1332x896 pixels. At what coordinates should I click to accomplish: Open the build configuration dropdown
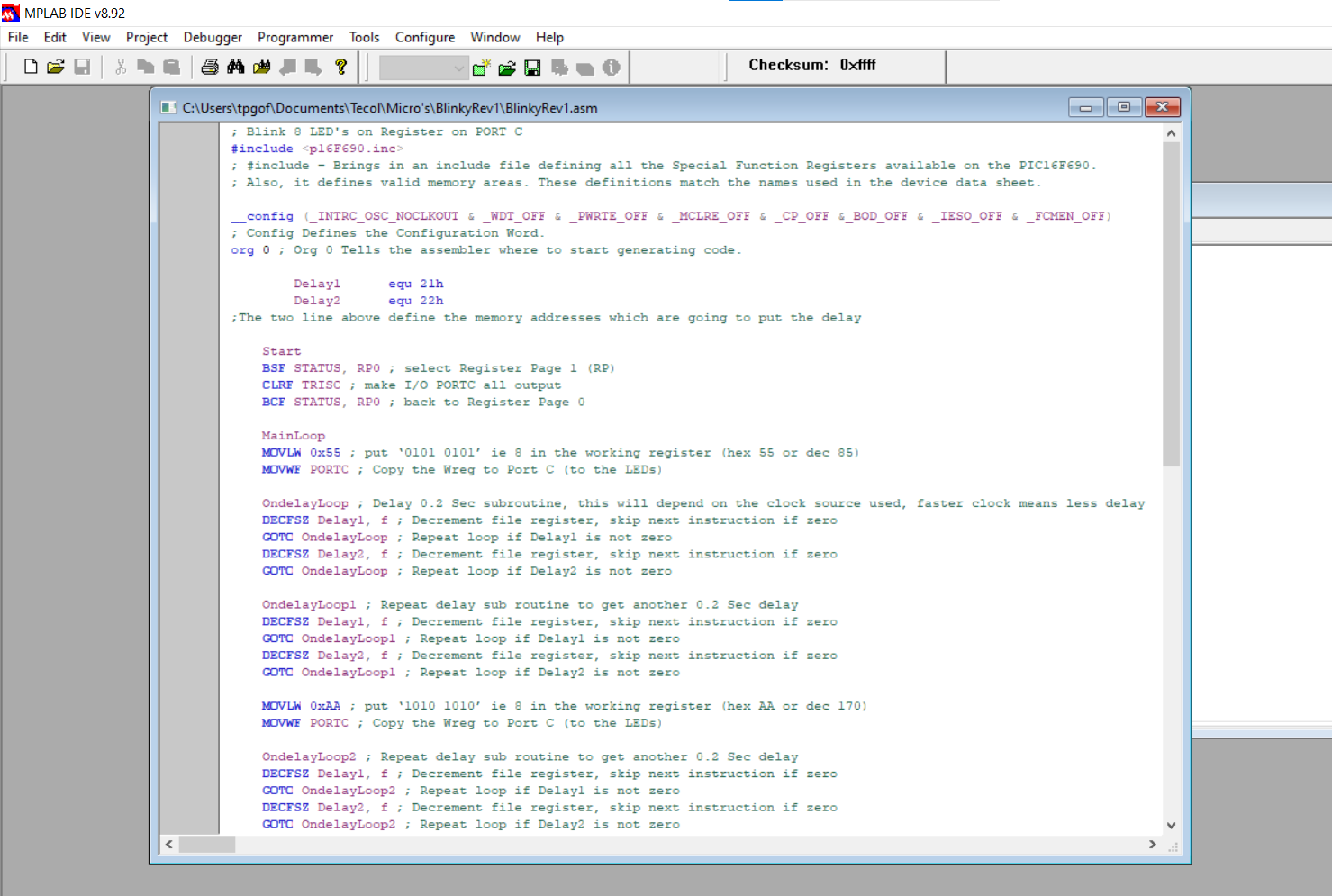coord(423,68)
